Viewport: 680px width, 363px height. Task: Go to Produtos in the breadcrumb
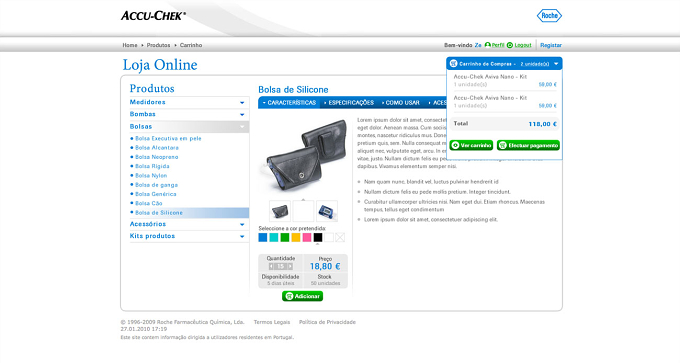158,45
